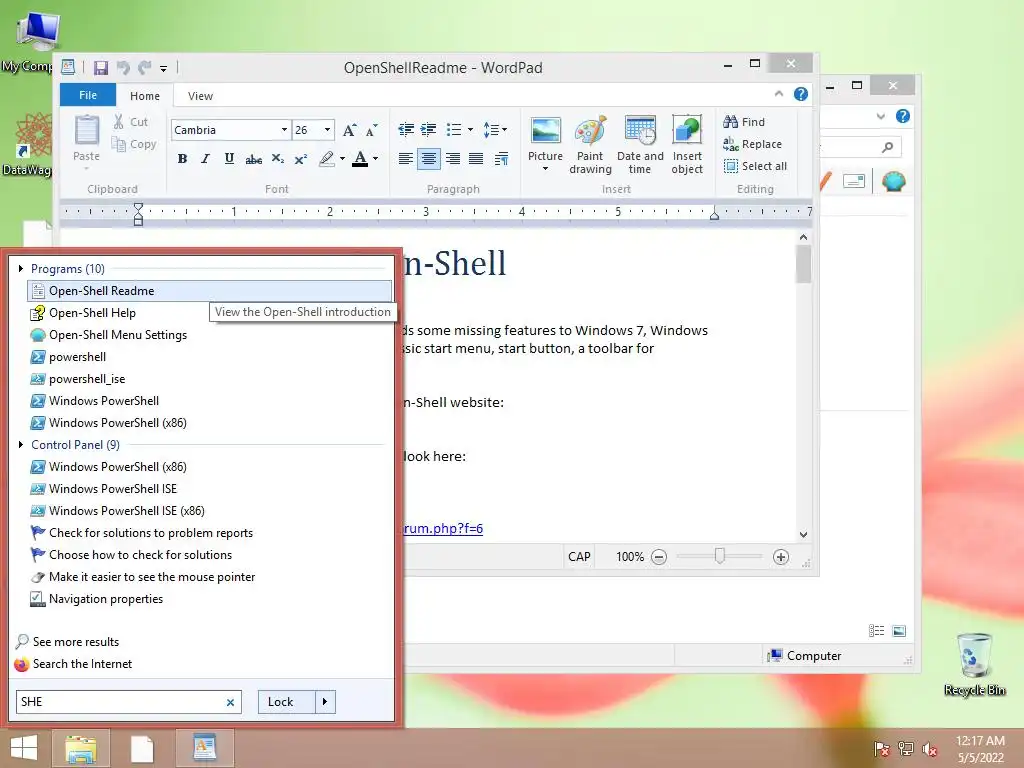
Task: Click Select all in Editing group
Action: (x=755, y=167)
